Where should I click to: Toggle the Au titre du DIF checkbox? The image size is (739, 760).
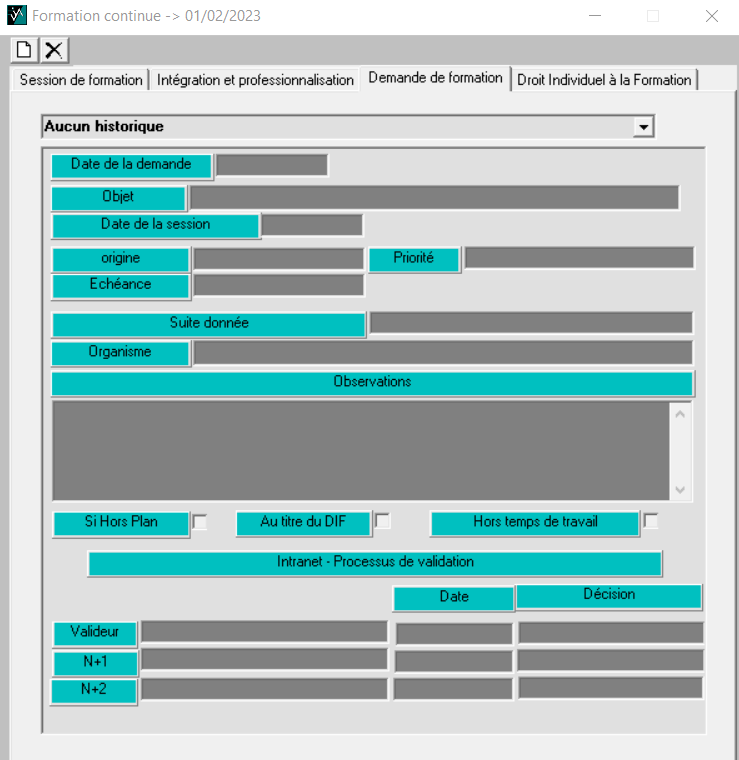382,521
